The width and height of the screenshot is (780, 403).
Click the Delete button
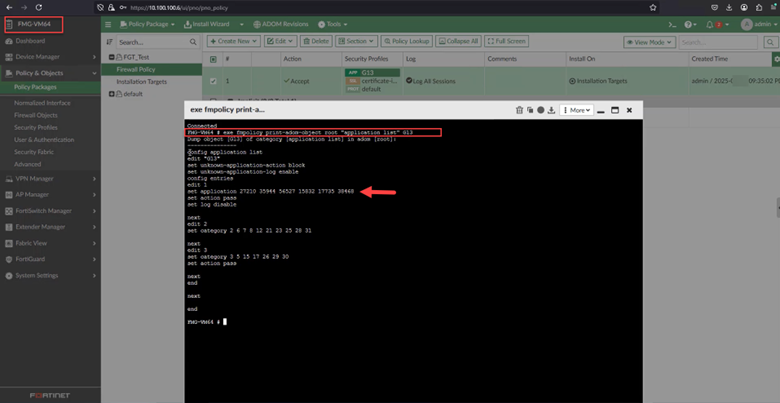pos(316,41)
